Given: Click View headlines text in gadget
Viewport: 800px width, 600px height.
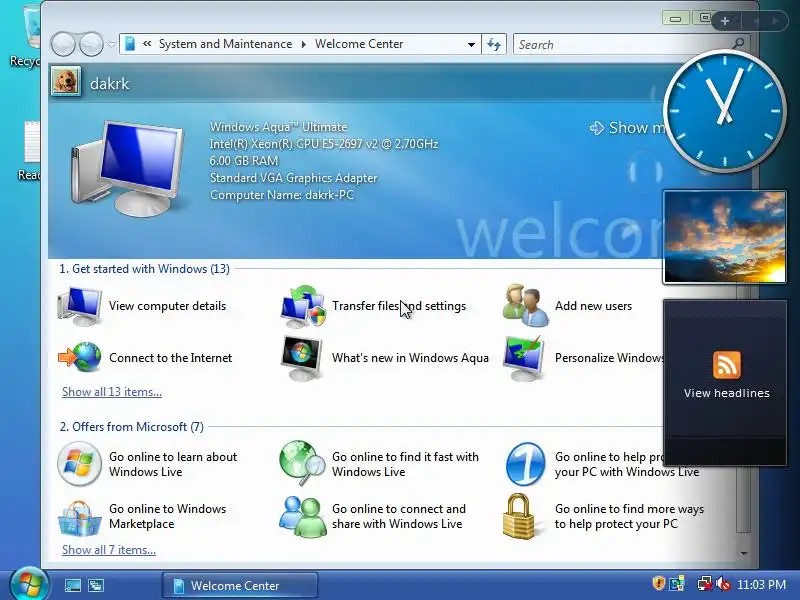Looking at the screenshot, I should [x=727, y=393].
